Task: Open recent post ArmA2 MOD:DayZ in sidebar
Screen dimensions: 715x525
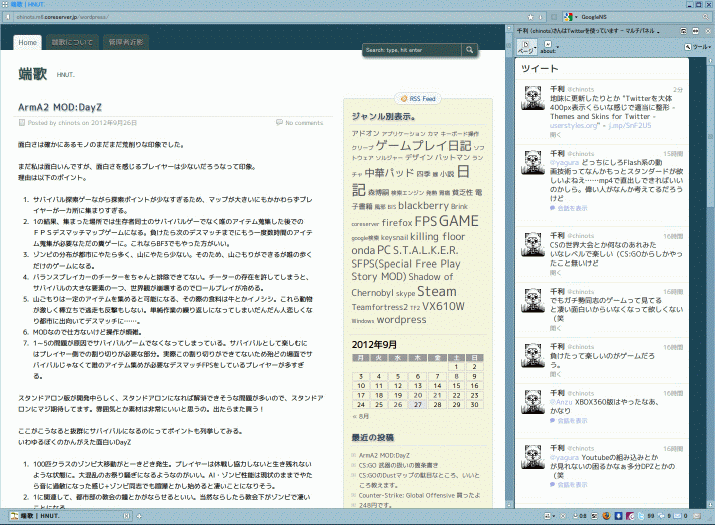Action: point(384,455)
